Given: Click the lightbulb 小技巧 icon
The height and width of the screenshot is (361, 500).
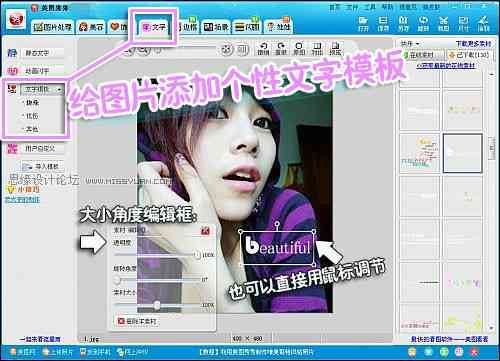Looking at the screenshot, I should pyautogui.click(x=12, y=189).
